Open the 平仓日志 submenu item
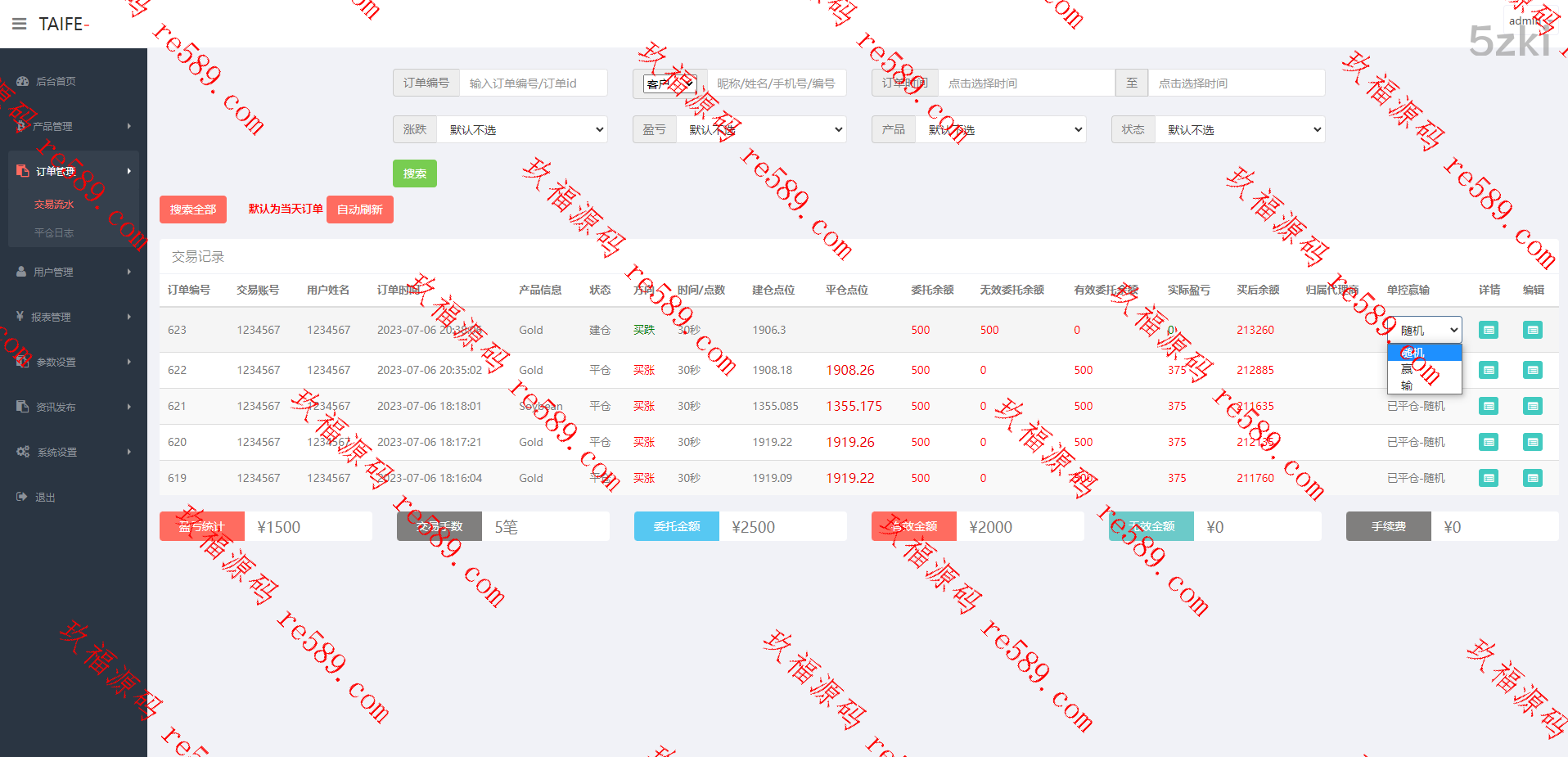 (x=54, y=232)
